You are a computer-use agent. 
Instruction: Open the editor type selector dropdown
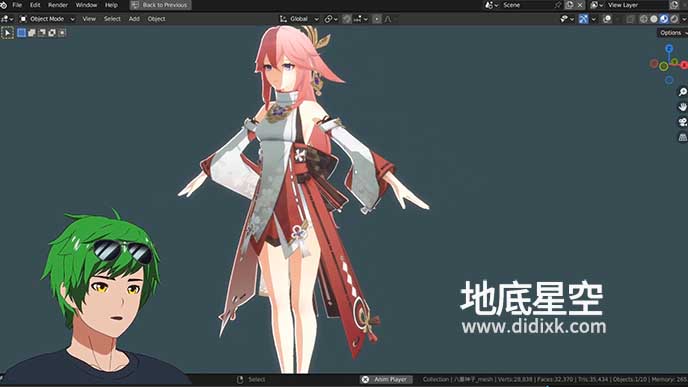[x=7, y=19]
